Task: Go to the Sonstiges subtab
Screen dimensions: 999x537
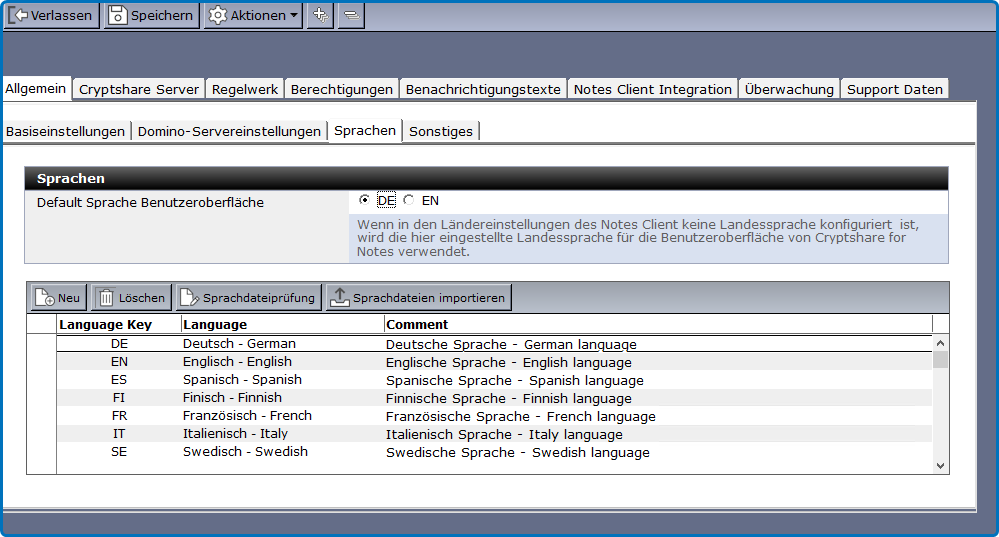Action: 440,131
